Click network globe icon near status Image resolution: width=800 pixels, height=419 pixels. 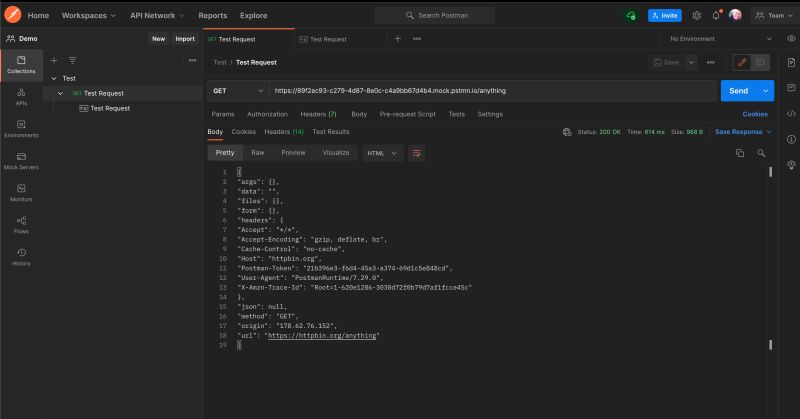tap(567, 132)
